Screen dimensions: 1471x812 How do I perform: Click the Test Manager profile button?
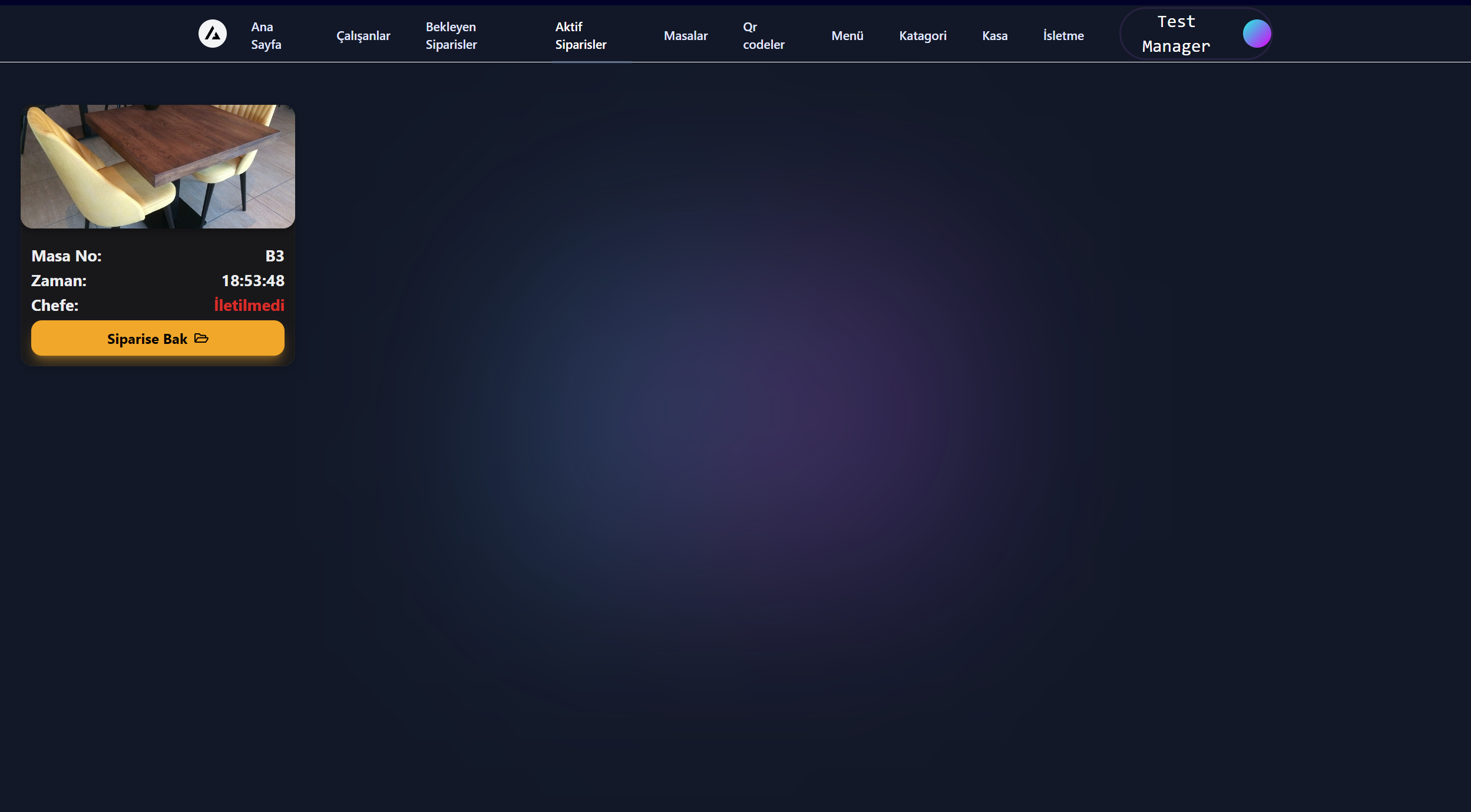point(1196,34)
